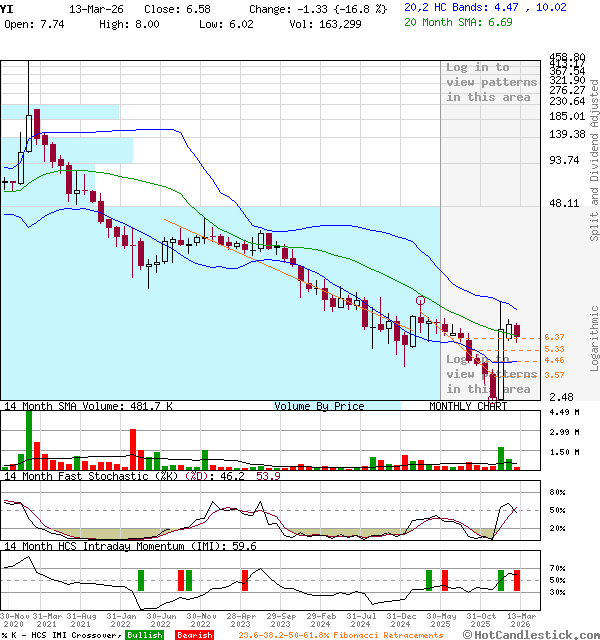Click the Bullish legend box

[144, 635]
